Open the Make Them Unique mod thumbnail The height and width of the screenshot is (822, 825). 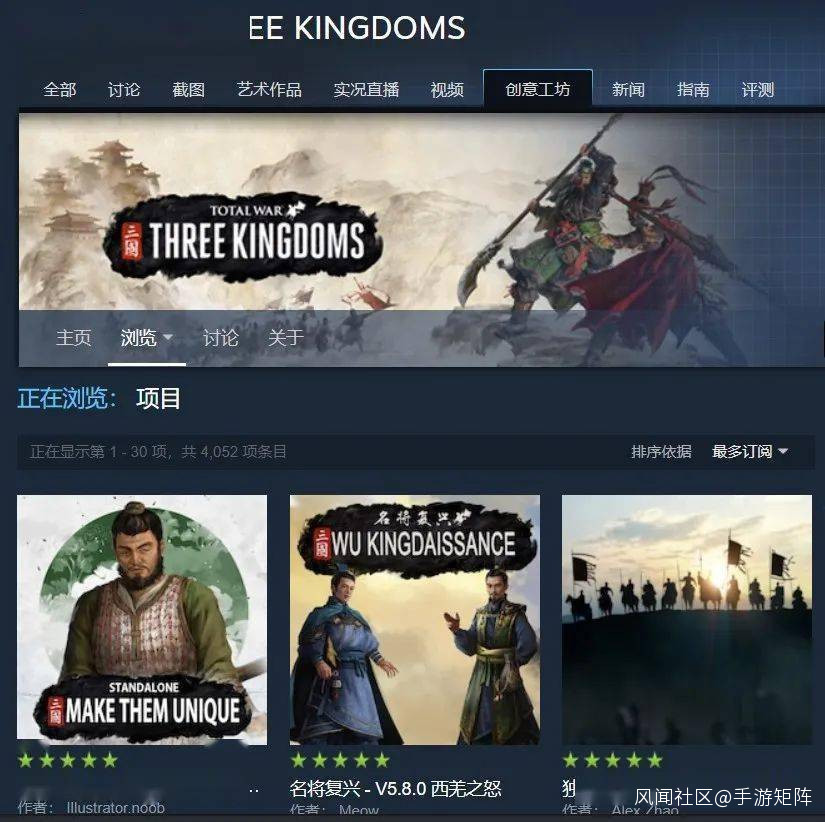pyautogui.click(x=142, y=619)
